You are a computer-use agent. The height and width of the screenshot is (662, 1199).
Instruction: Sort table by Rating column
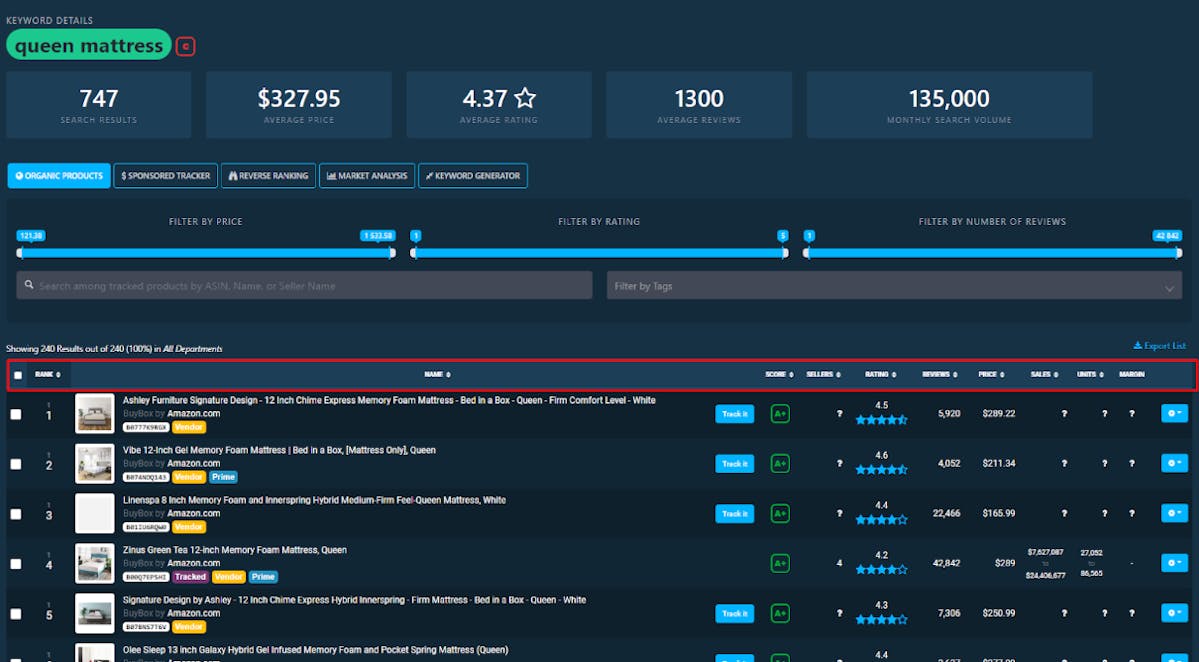pyautogui.click(x=879, y=375)
